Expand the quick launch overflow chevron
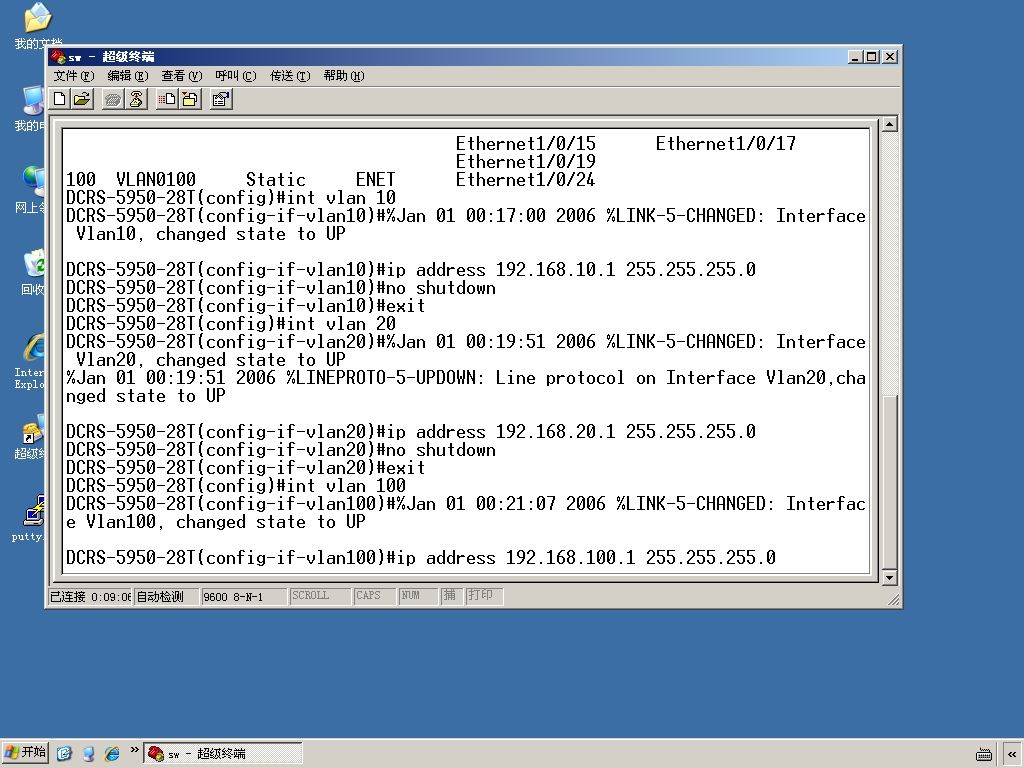This screenshot has height=768, width=1024. 134,750
